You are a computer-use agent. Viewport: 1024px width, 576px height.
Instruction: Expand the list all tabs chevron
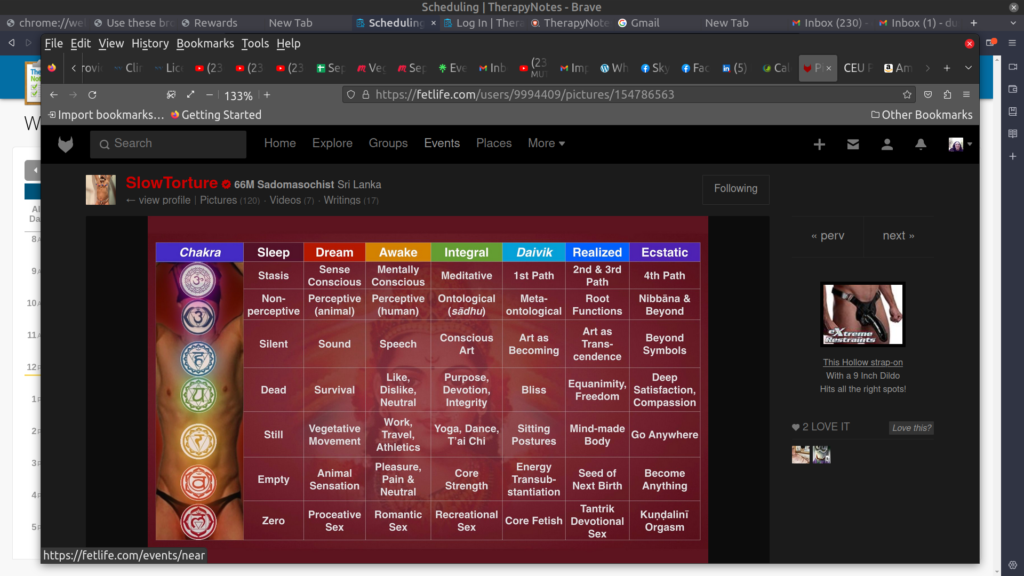click(967, 68)
